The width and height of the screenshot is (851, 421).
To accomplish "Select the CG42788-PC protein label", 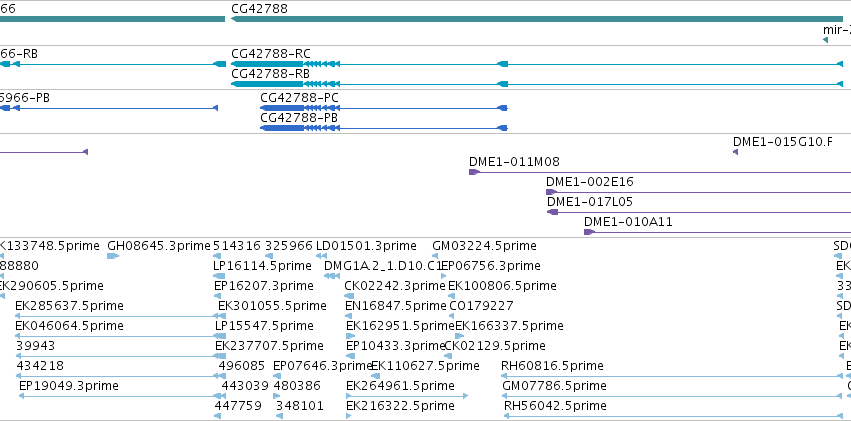I will [300, 98].
